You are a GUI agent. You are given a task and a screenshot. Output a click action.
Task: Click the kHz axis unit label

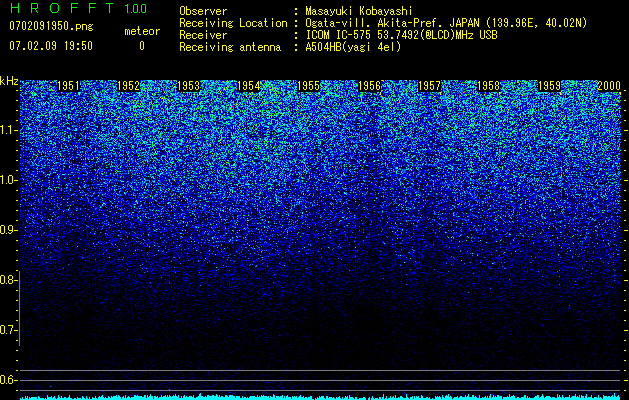coord(9,81)
